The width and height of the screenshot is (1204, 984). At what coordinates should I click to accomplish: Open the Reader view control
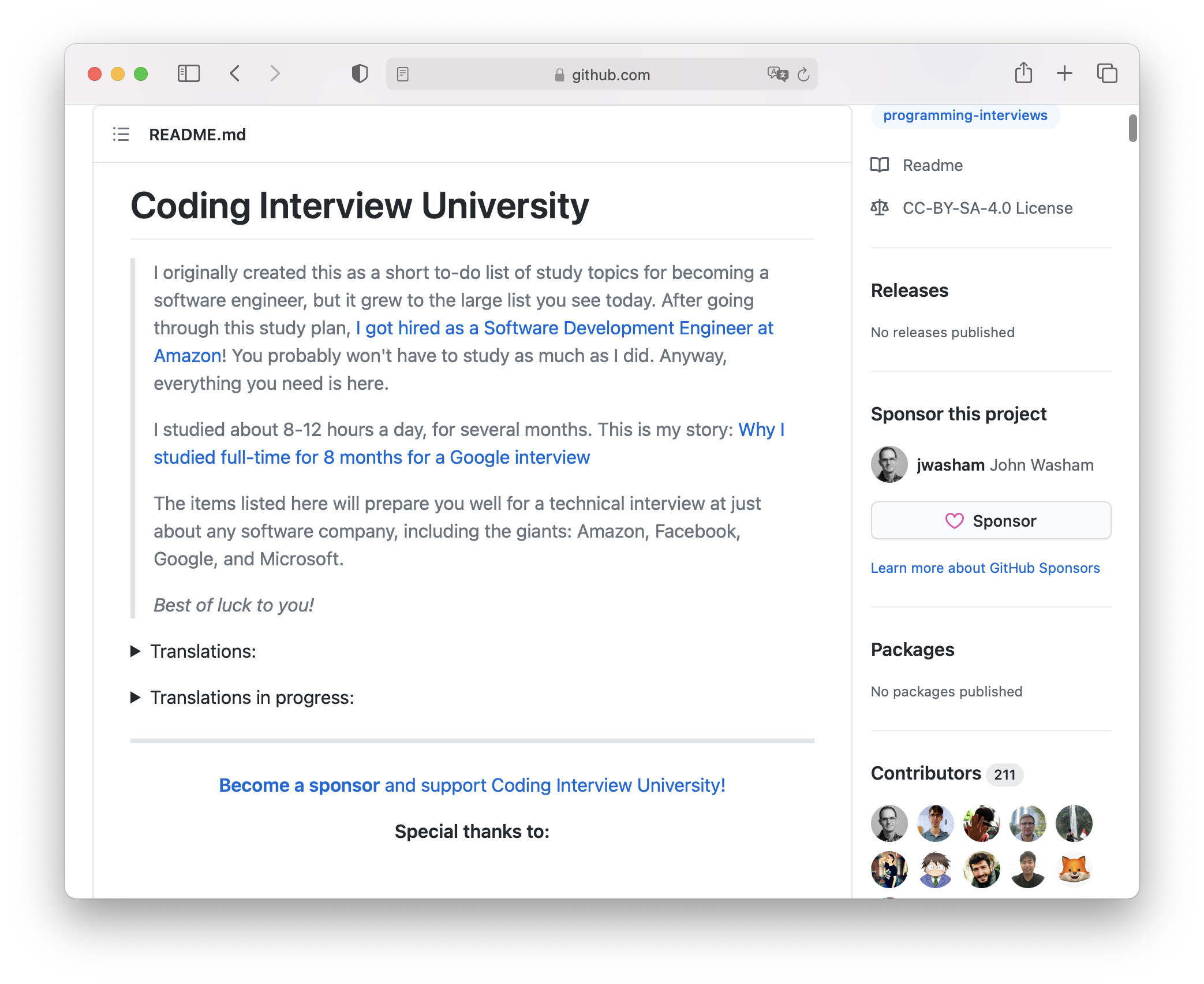pyautogui.click(x=402, y=74)
